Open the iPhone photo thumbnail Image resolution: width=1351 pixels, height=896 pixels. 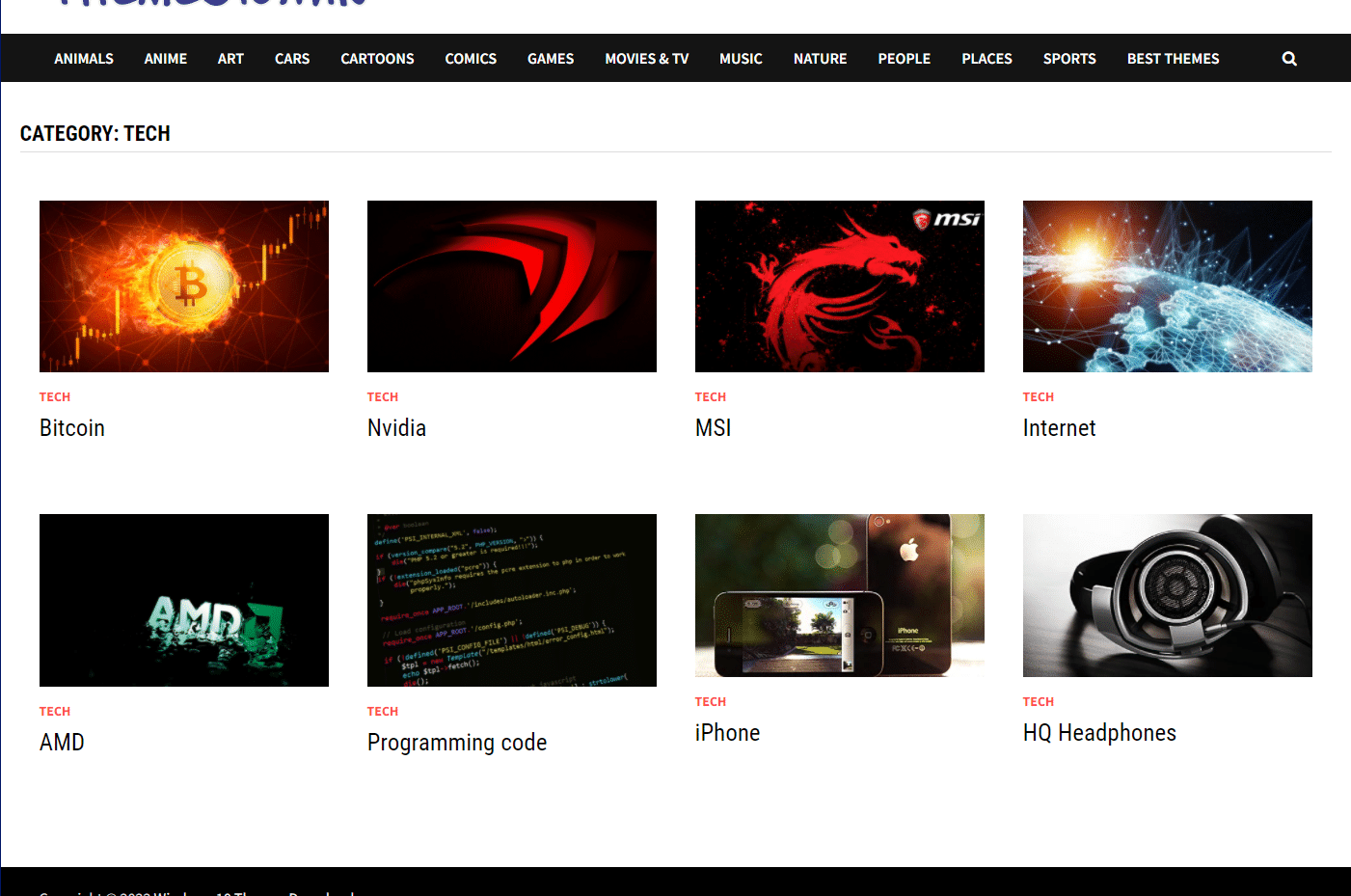[x=840, y=595]
